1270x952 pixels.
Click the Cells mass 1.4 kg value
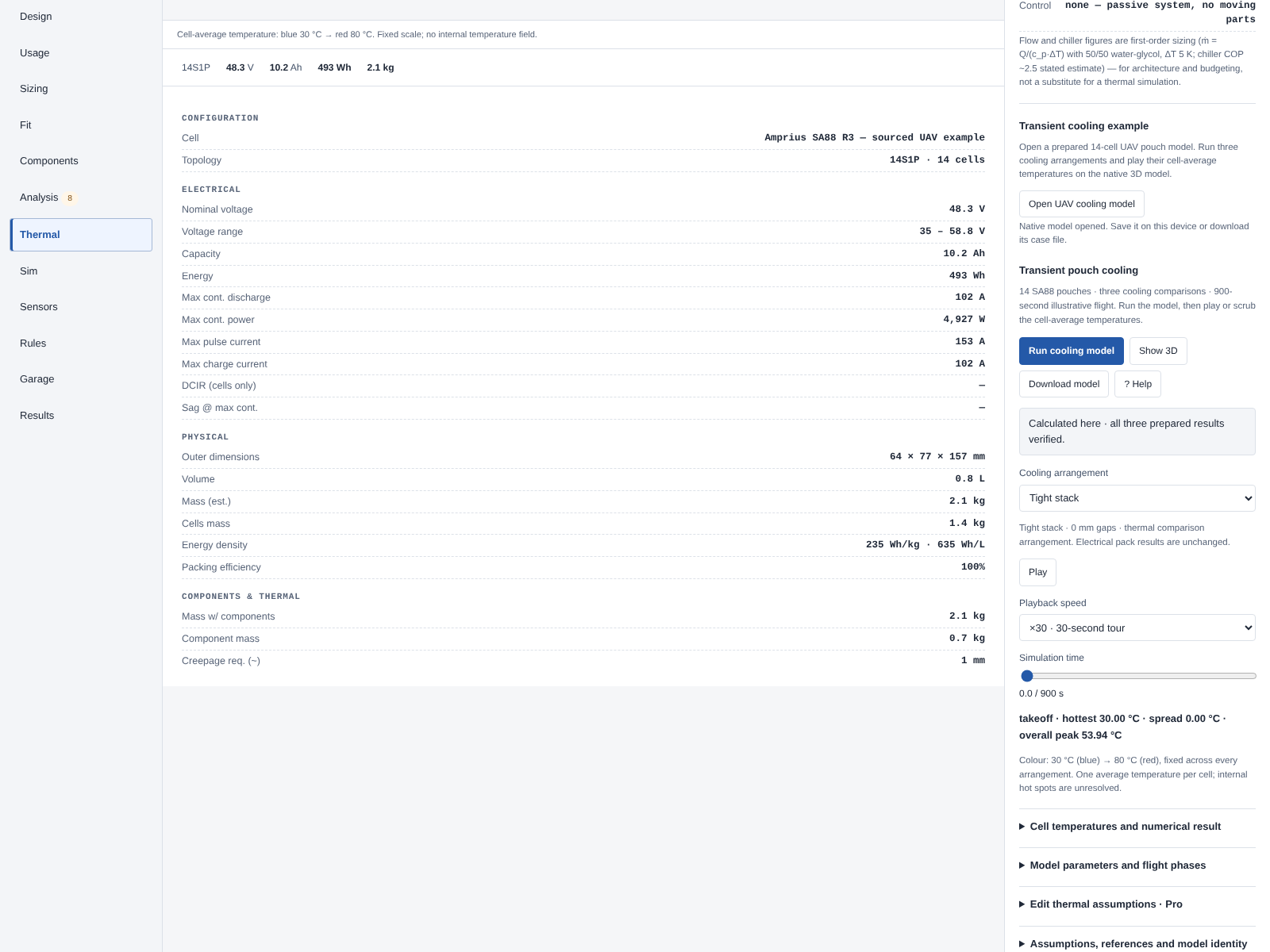(967, 524)
